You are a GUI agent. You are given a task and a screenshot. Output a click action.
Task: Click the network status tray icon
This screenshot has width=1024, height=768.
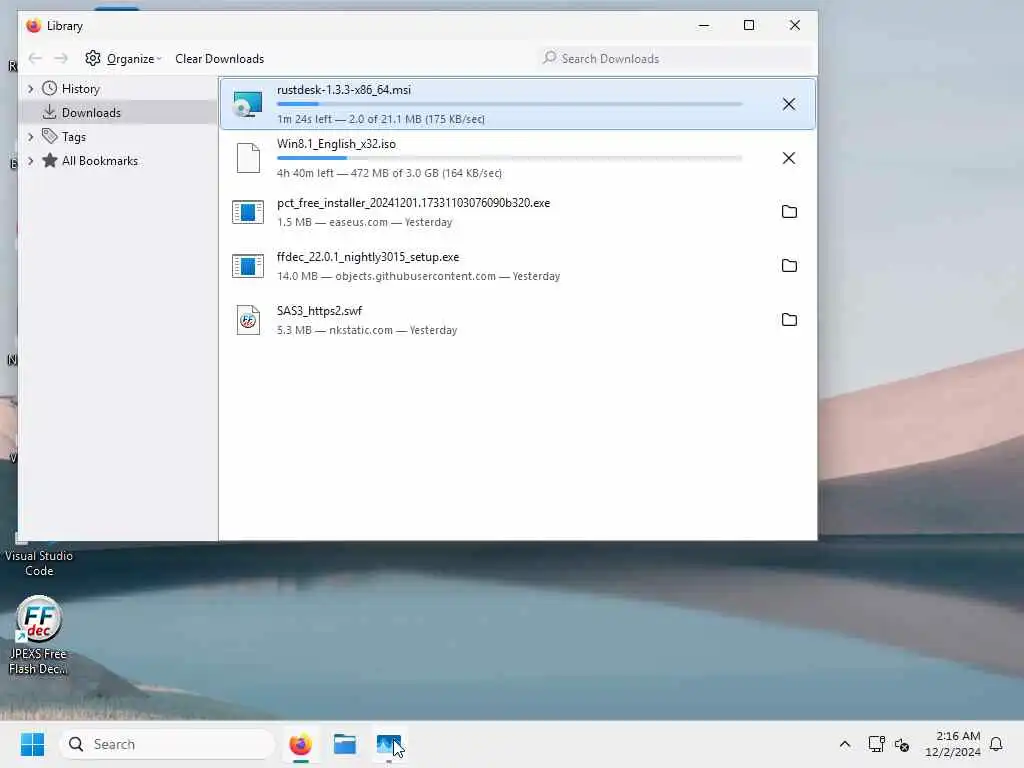click(x=876, y=744)
